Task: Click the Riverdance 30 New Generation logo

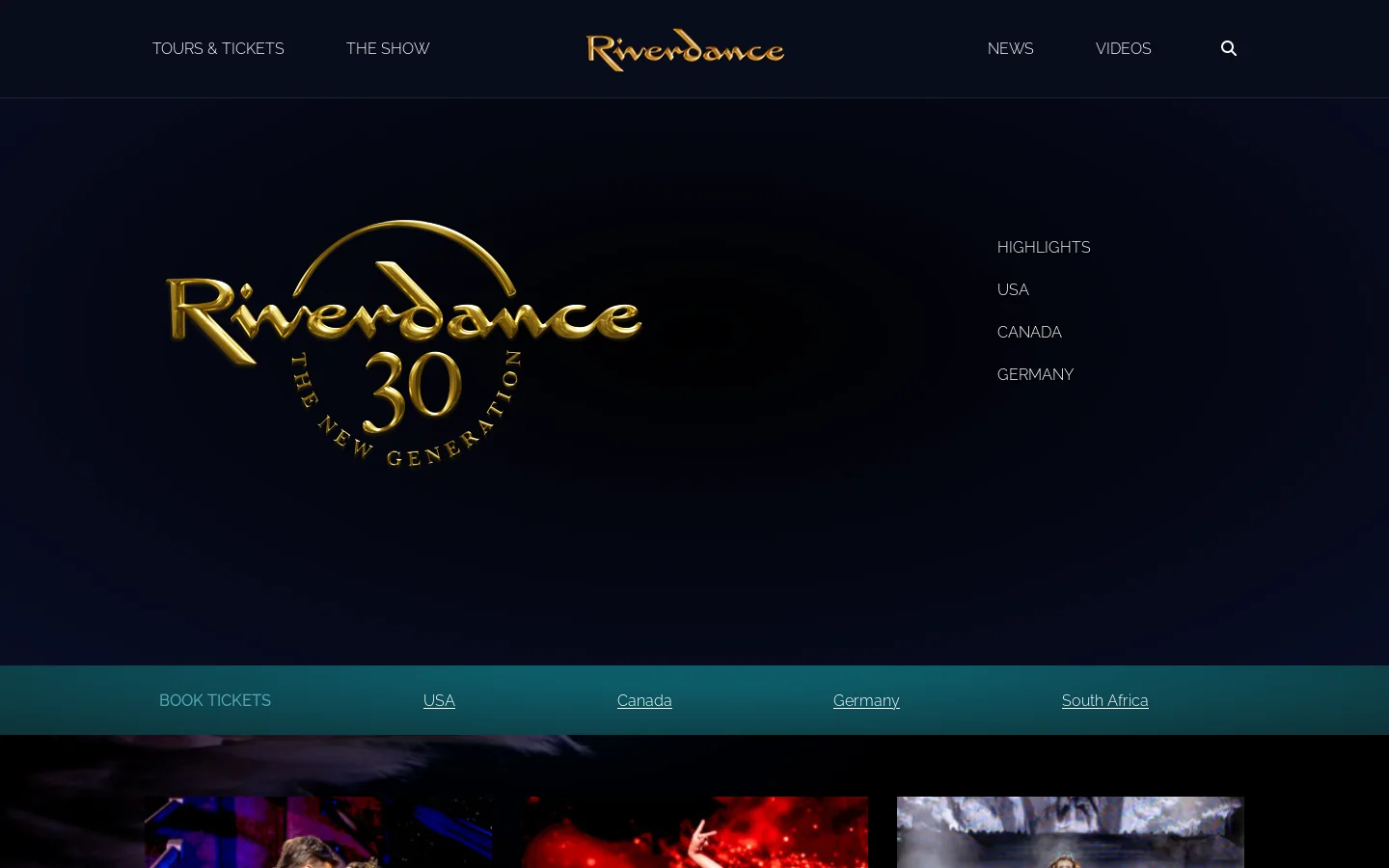Action: click(403, 343)
